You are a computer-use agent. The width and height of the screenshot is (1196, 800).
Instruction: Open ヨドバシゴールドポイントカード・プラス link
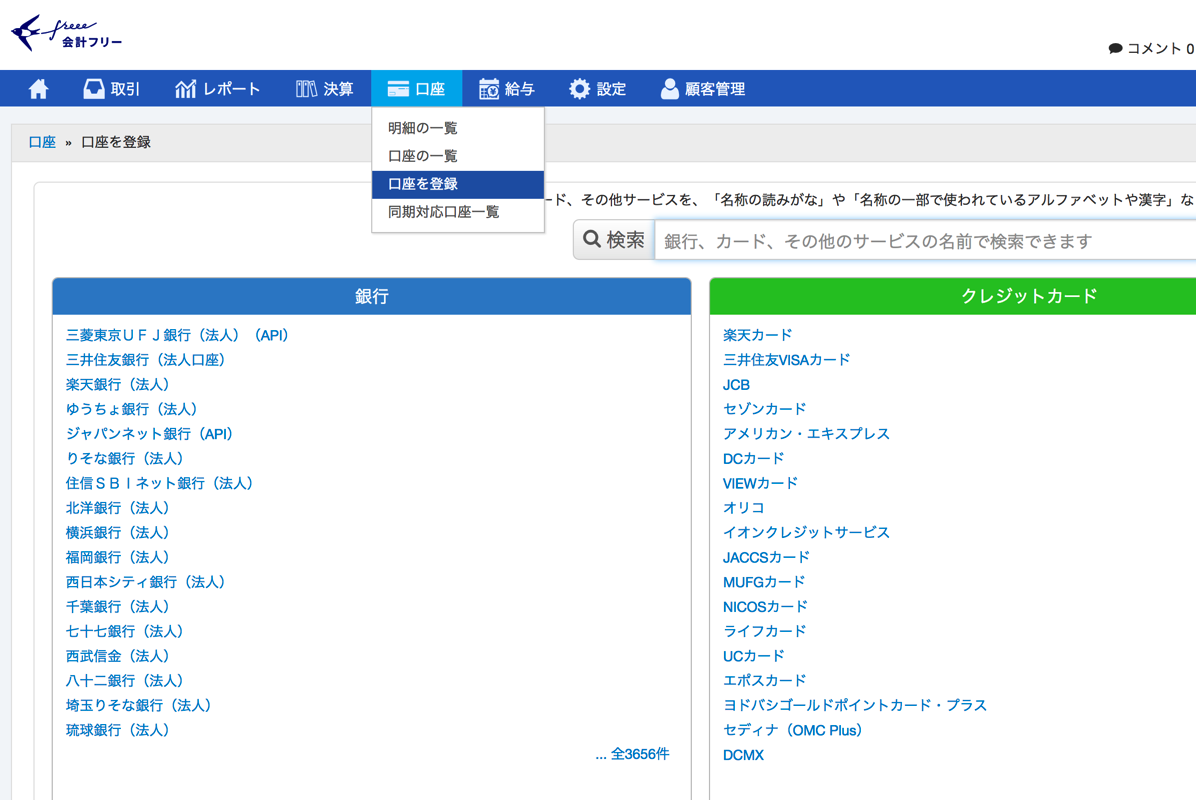coord(855,705)
